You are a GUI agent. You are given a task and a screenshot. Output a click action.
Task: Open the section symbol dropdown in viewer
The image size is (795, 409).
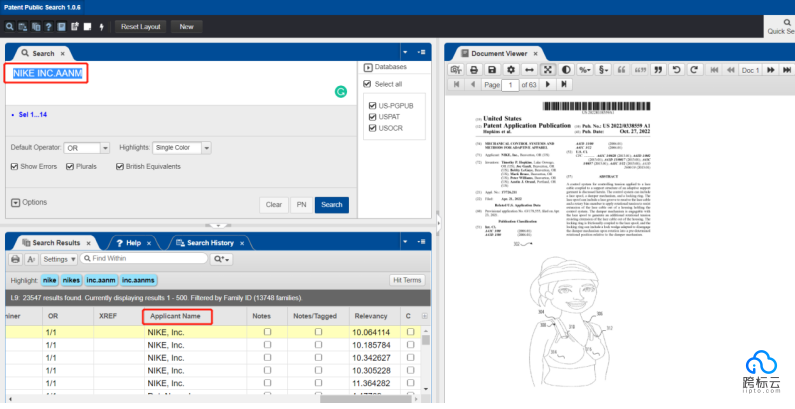pos(603,70)
